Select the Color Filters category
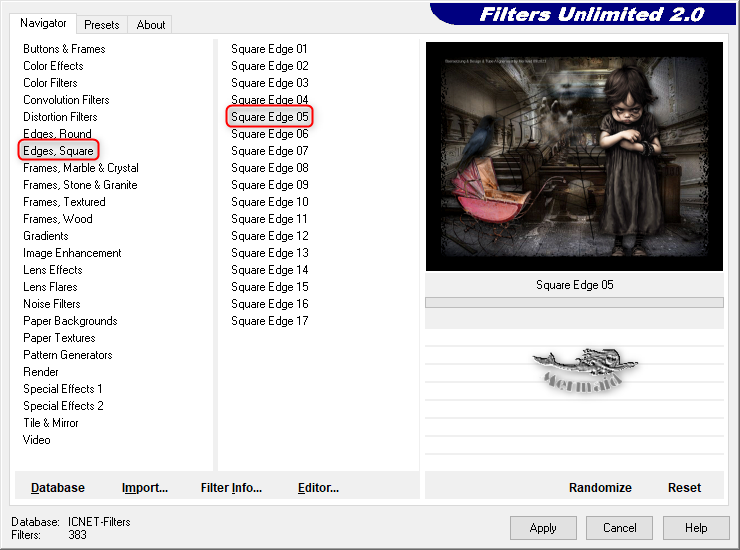This screenshot has width=740, height=550. coord(50,83)
